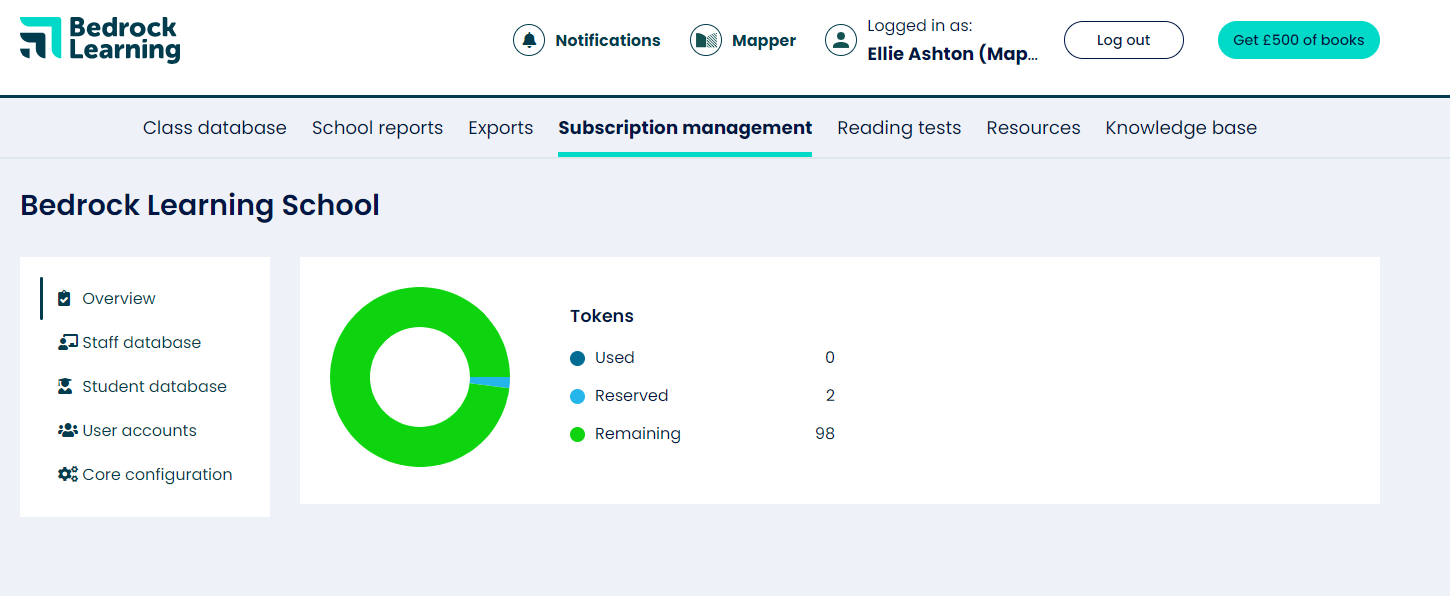Open the Reading tests page

(898, 127)
